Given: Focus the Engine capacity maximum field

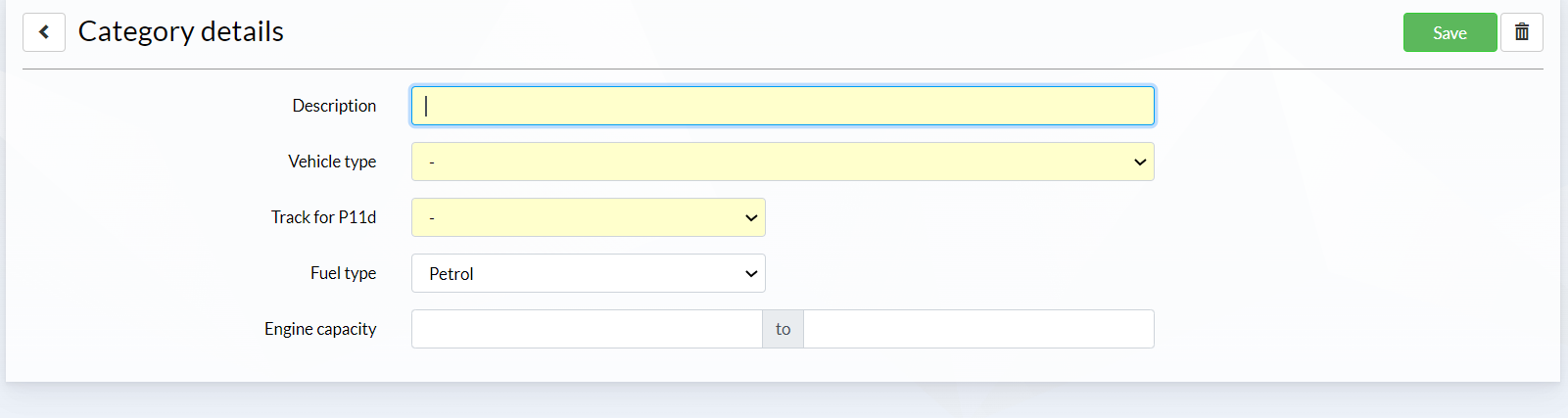Looking at the screenshot, I should pyautogui.click(x=978, y=329).
